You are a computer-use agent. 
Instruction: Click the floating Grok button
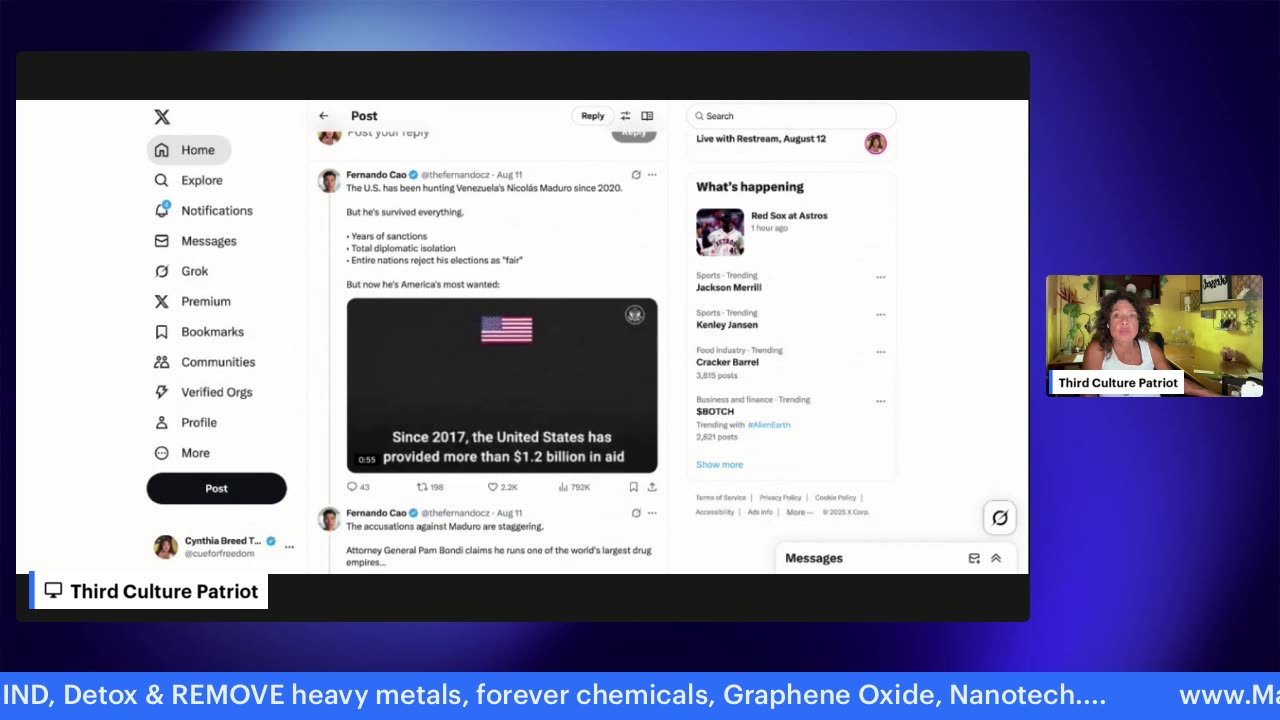tap(1000, 518)
